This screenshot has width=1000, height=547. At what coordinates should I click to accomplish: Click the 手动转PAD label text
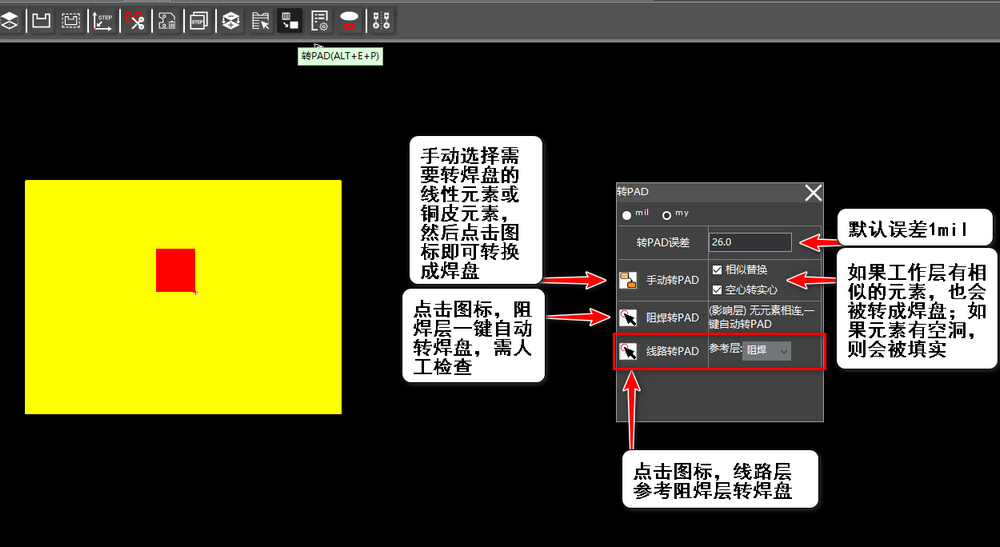click(x=672, y=280)
